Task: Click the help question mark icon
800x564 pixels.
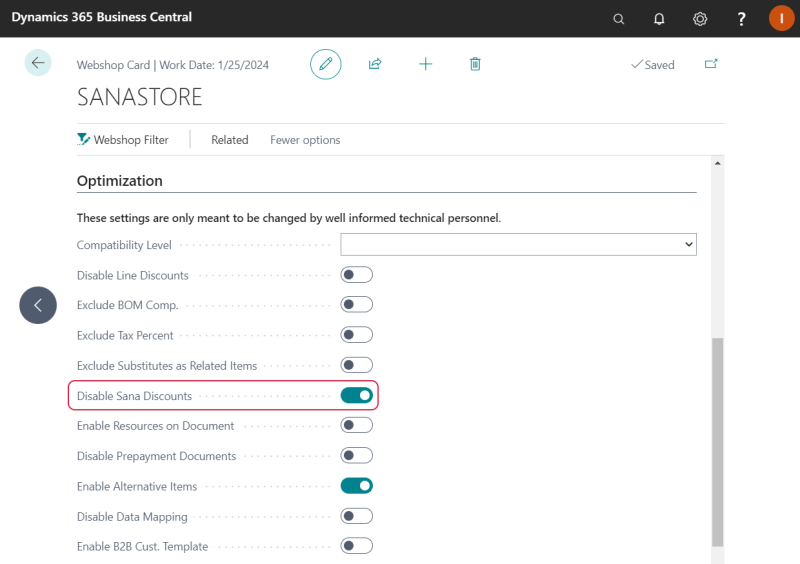Action: tap(741, 19)
